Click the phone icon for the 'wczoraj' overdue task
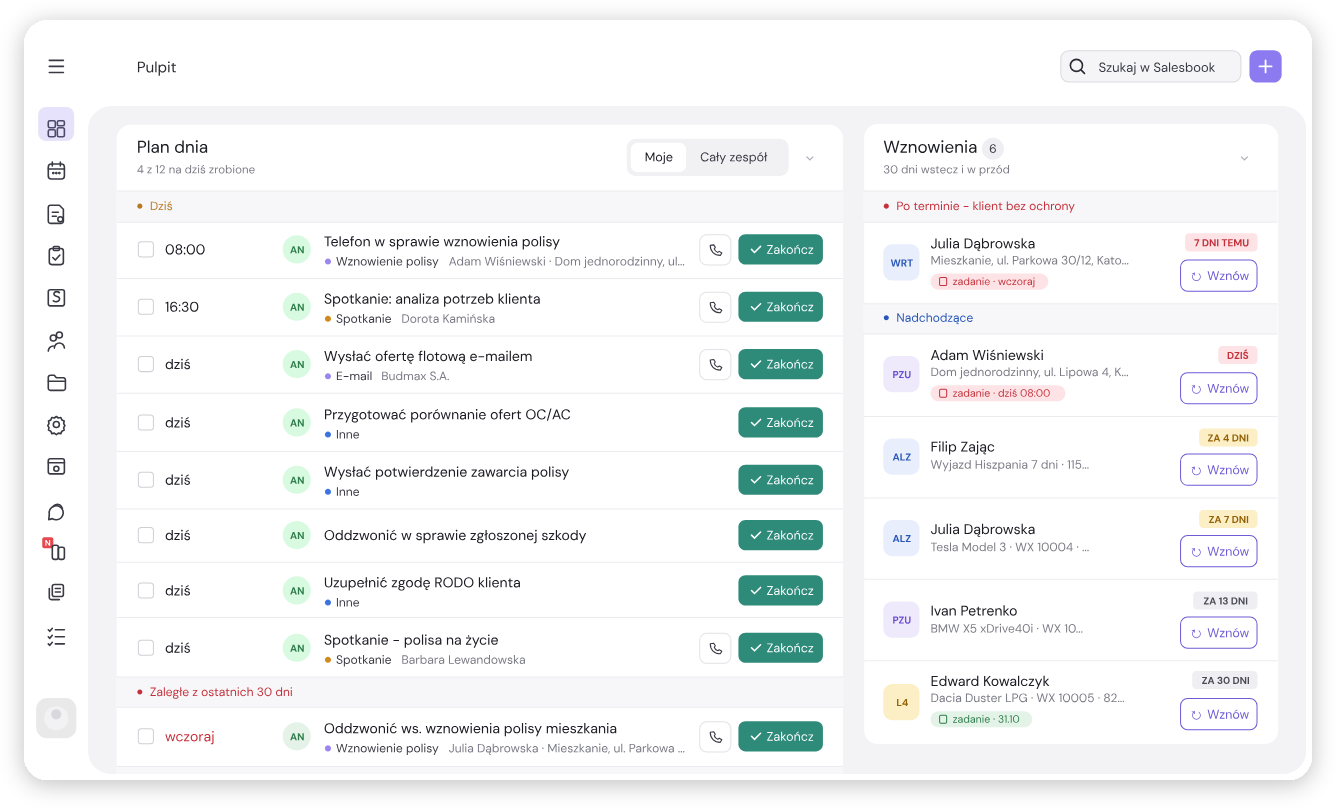1336x810 pixels. coord(715,737)
